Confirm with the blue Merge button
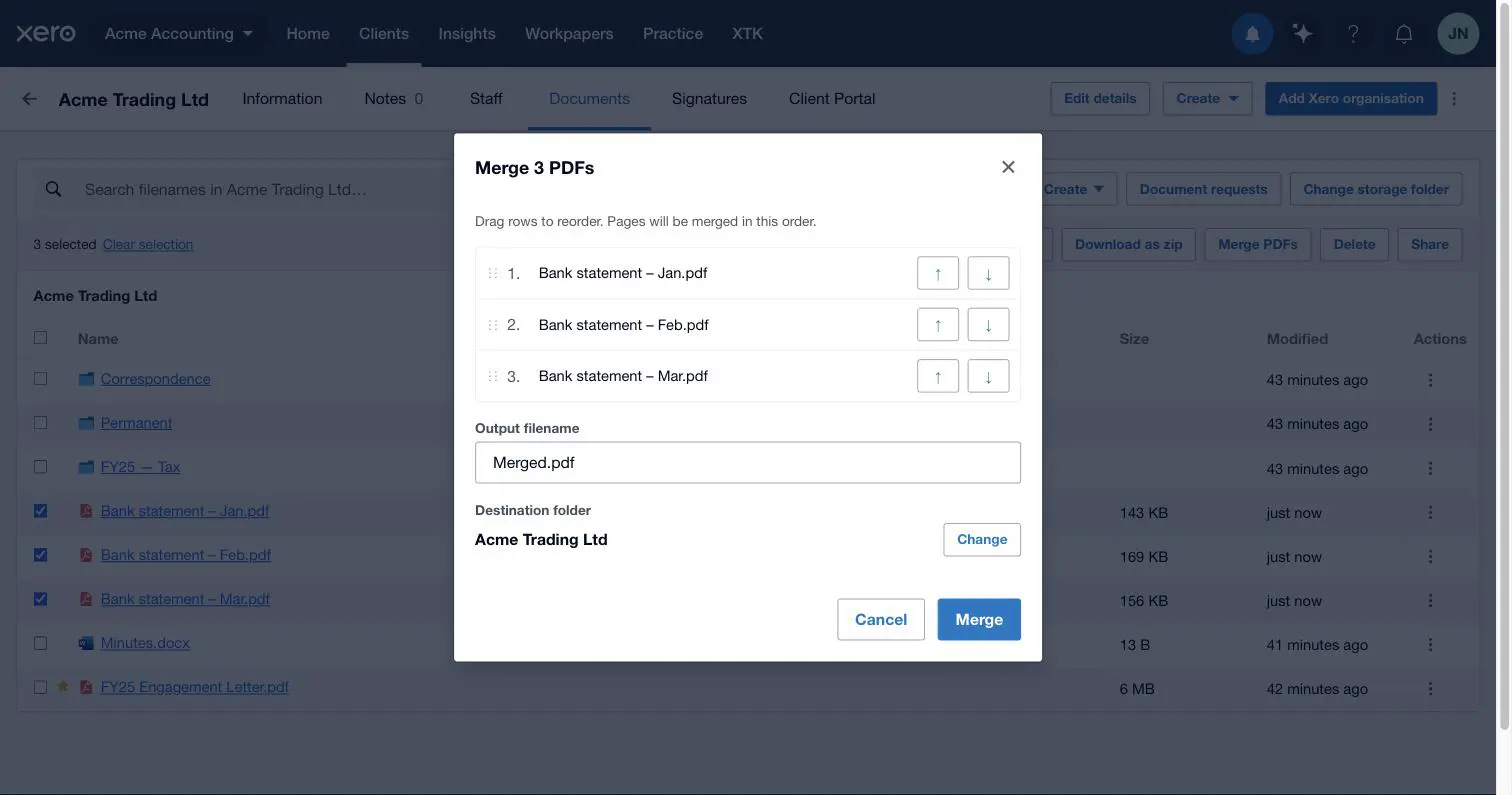The width and height of the screenshot is (1512, 795). [979, 619]
